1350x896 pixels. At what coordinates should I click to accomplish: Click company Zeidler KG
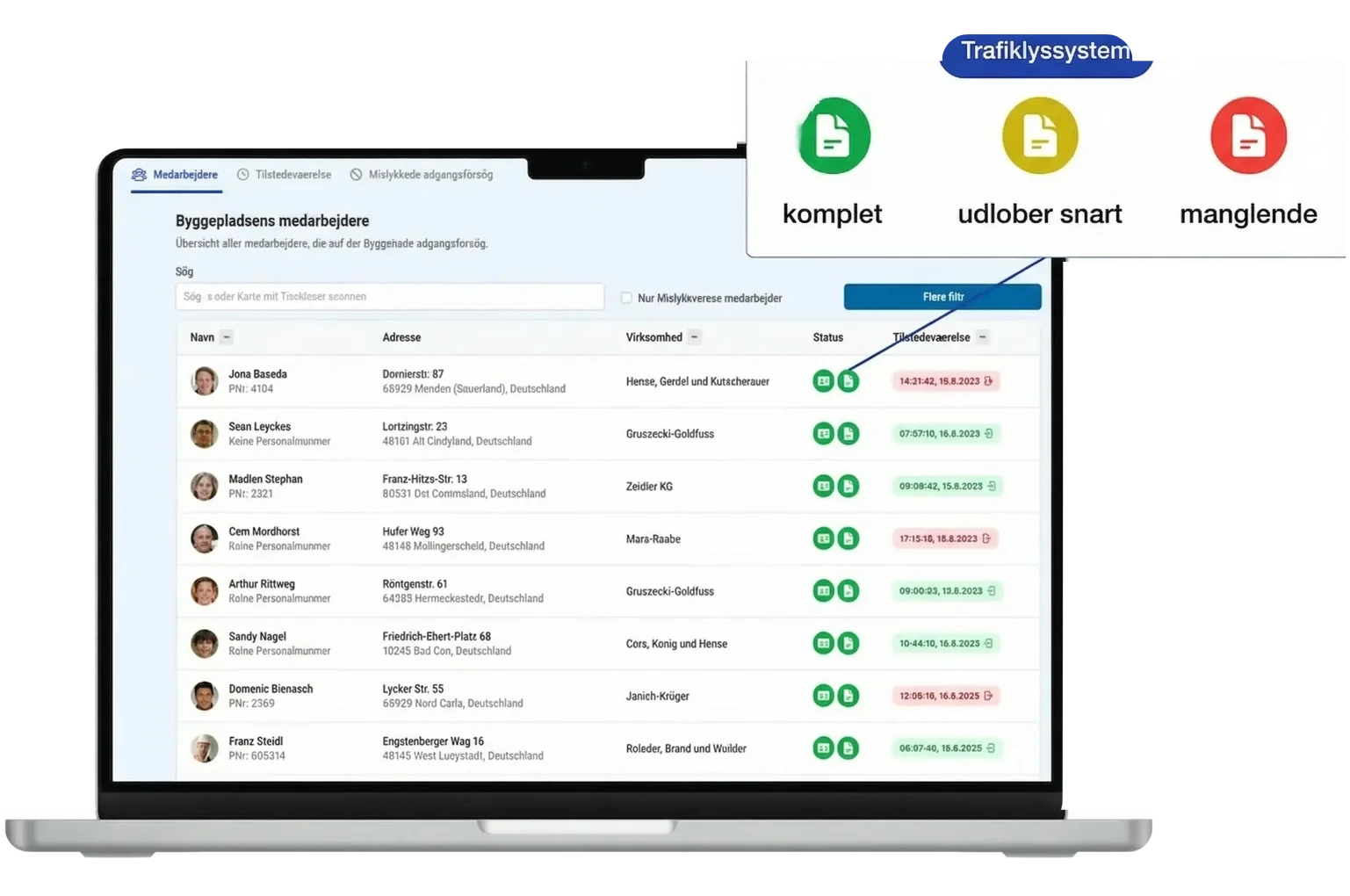[649, 487]
